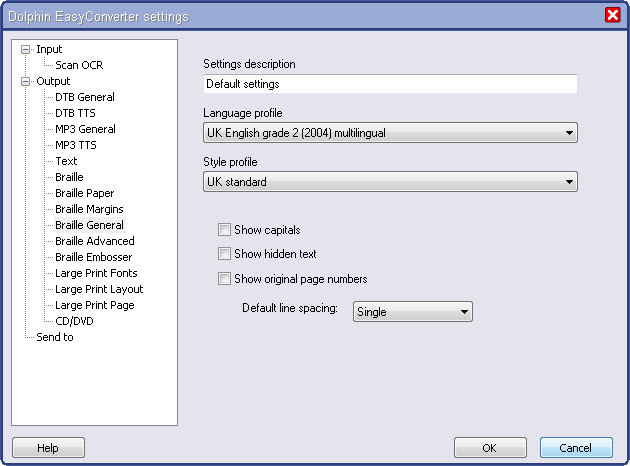Open CD/DVD settings page
The height and width of the screenshot is (466, 630).
pos(74,321)
